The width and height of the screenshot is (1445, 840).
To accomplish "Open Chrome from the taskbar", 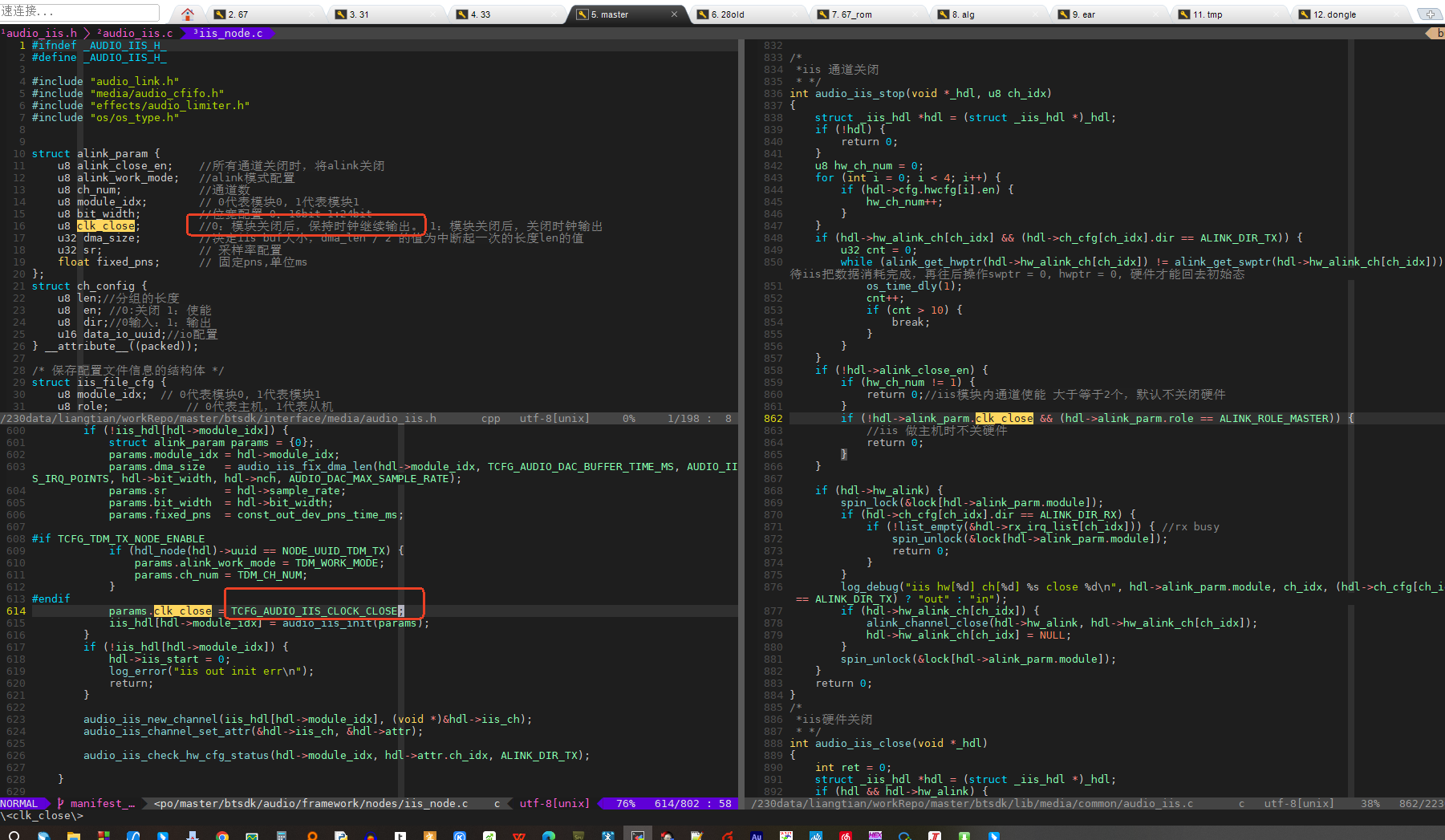I will click(222, 836).
